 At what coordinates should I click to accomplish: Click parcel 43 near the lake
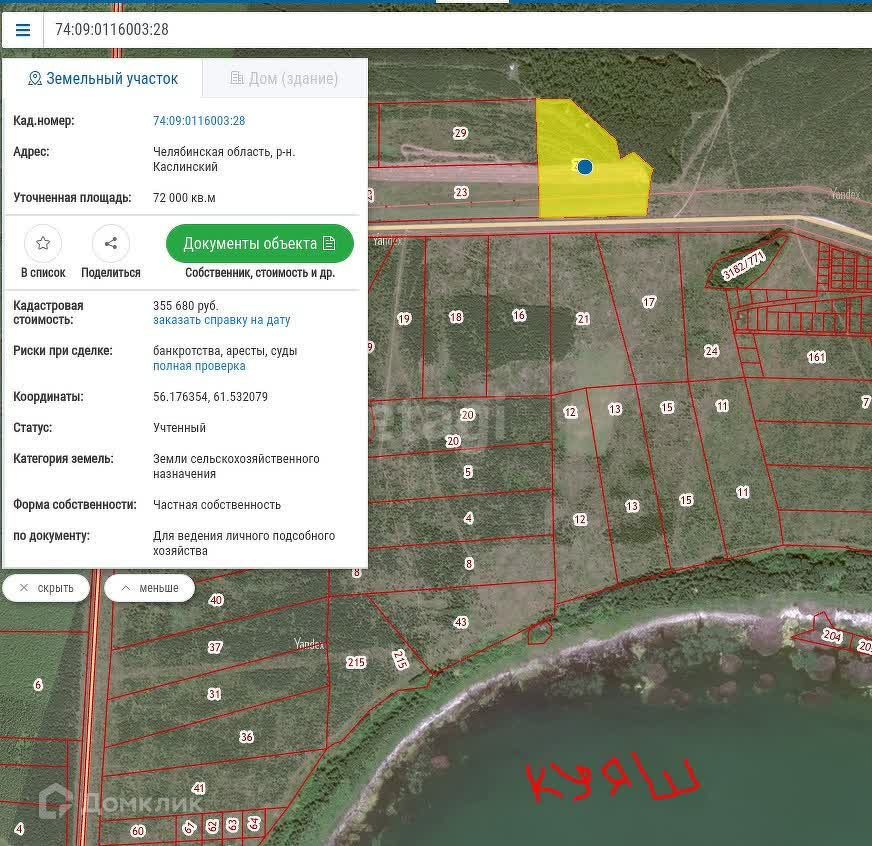(461, 622)
